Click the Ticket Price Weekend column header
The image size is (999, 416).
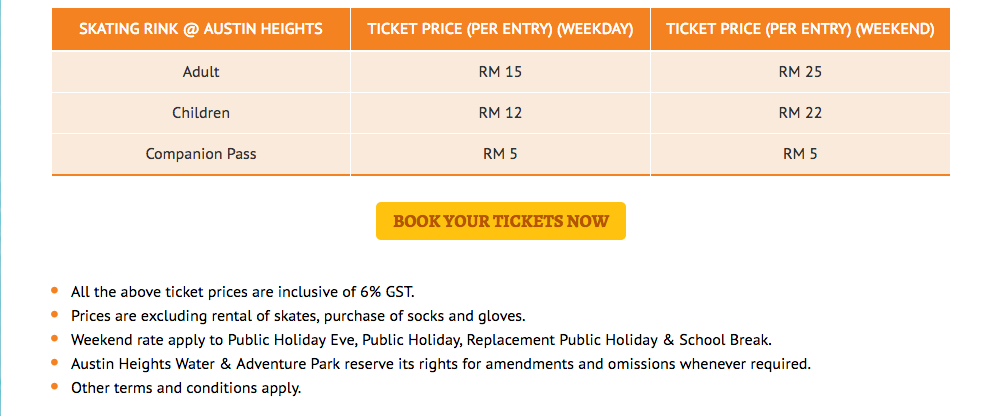[800, 29]
